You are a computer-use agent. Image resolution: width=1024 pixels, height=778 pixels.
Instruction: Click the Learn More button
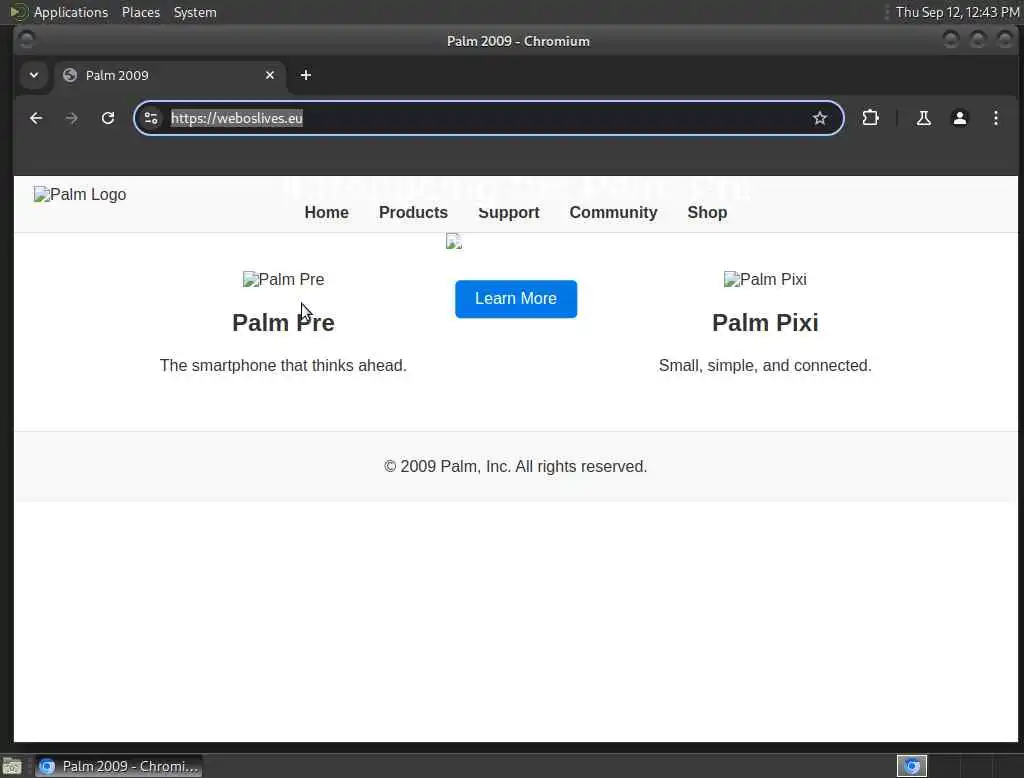516,299
